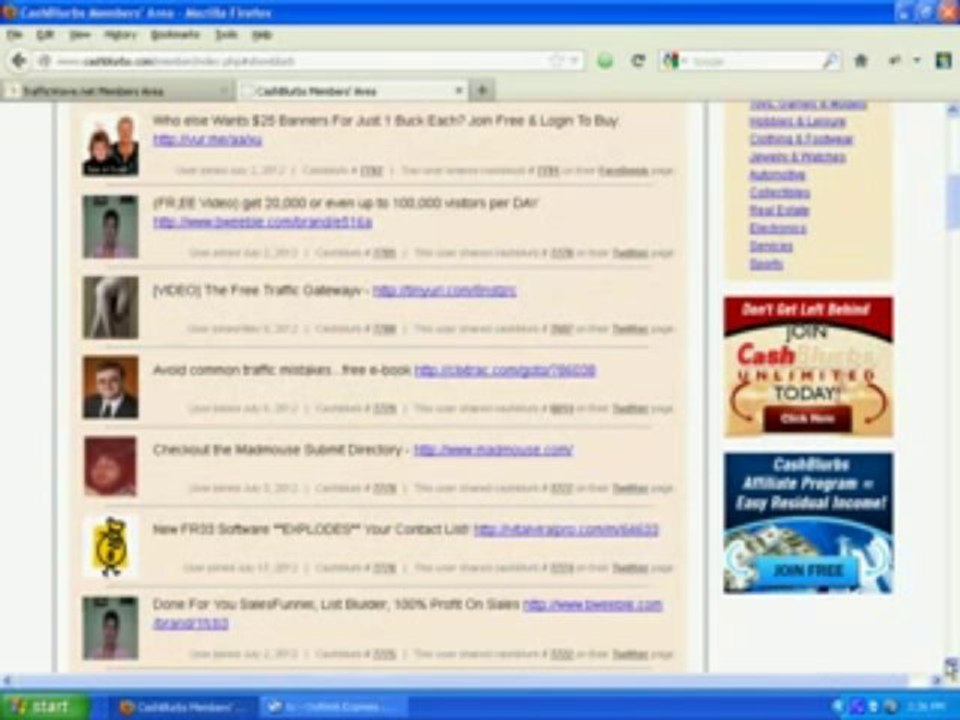Click the avatar beside the FREE Video blurb
This screenshot has height=720, width=960.
pyautogui.click(x=111, y=227)
